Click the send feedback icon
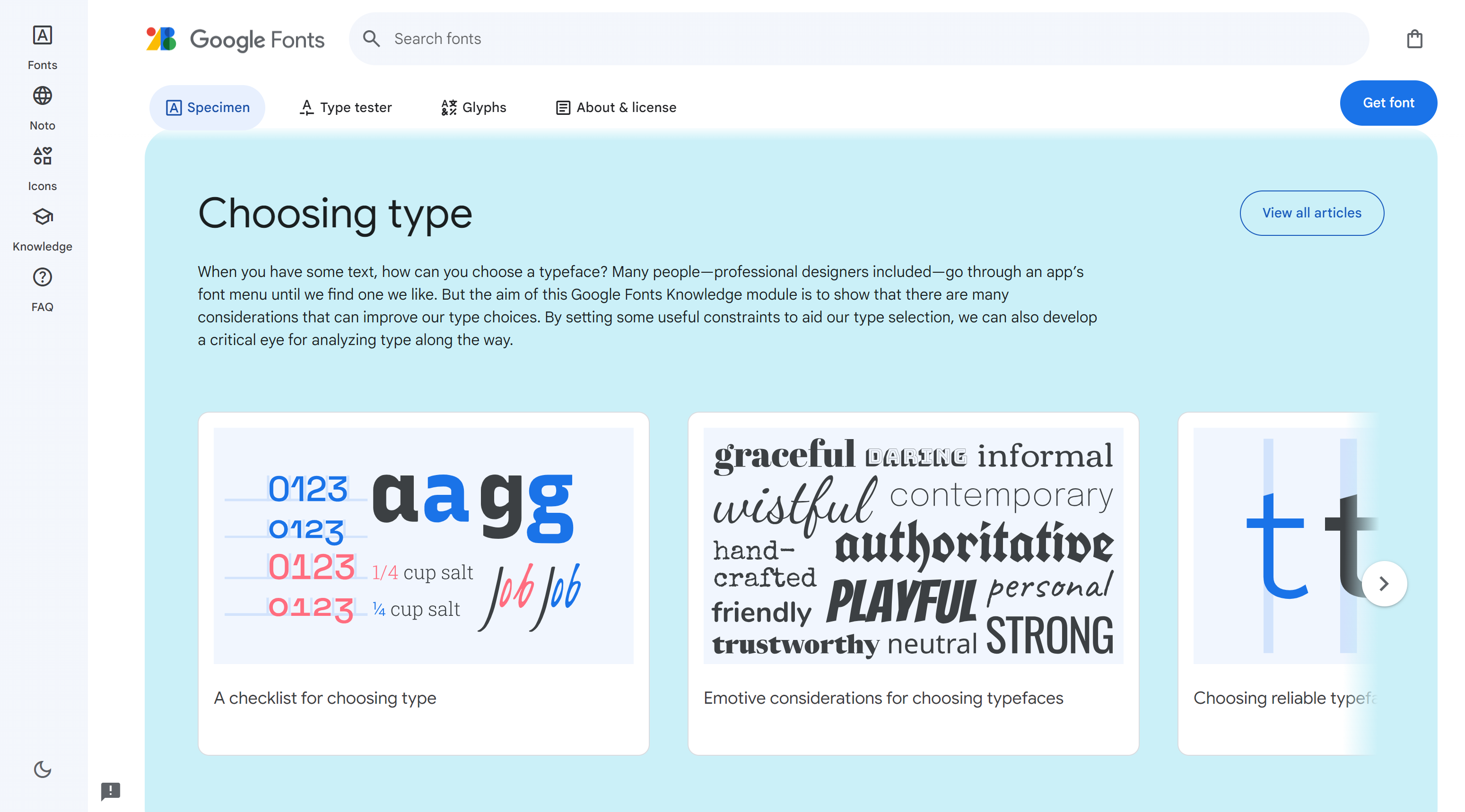The width and height of the screenshot is (1465, 812). click(110, 790)
